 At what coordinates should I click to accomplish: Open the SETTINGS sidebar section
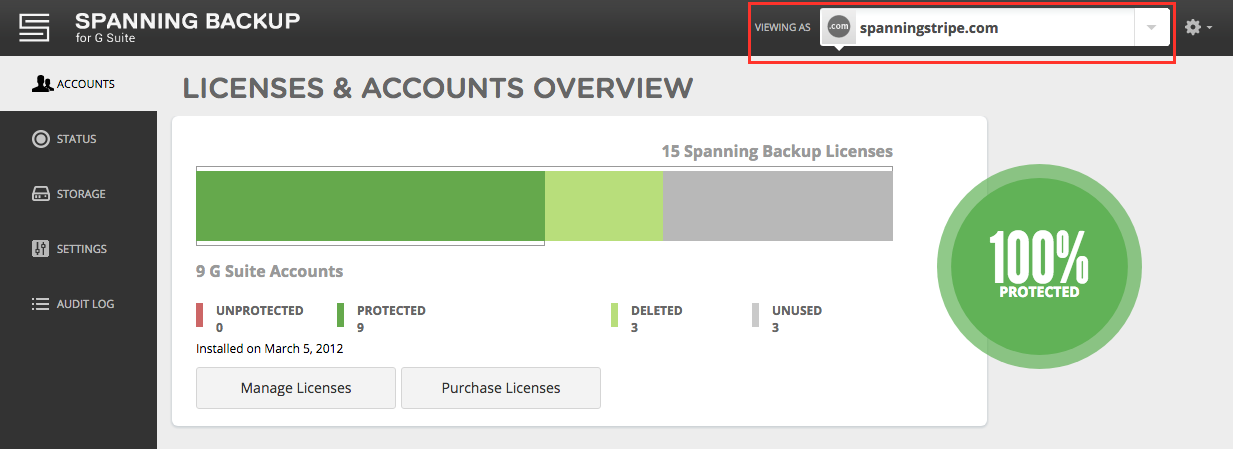click(78, 249)
